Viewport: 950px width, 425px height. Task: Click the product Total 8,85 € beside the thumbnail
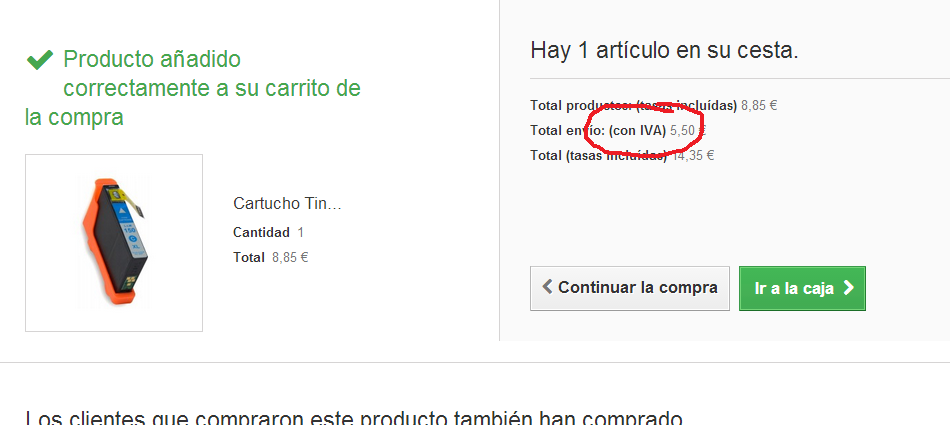point(290,257)
